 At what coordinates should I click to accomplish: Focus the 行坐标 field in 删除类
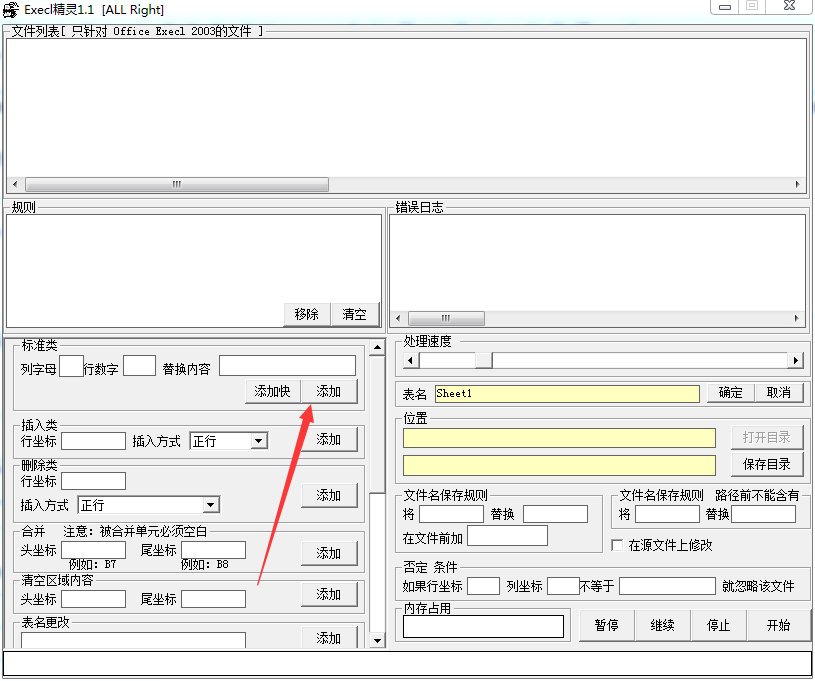pyautogui.click(x=94, y=481)
